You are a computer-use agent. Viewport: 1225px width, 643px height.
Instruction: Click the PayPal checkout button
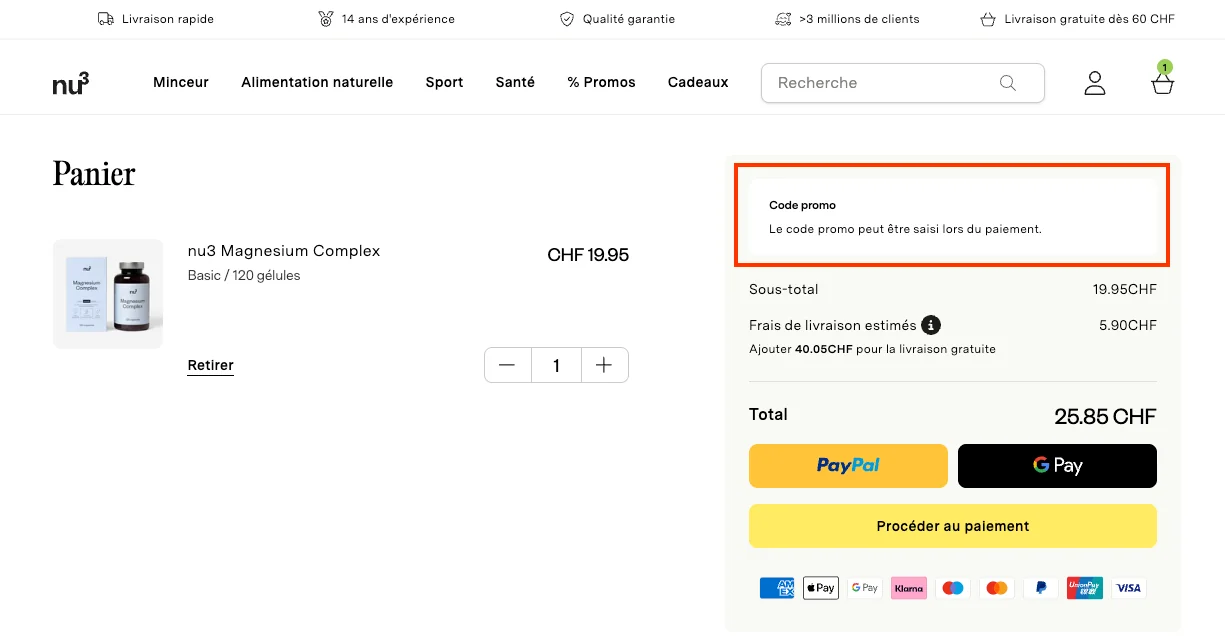(847, 466)
